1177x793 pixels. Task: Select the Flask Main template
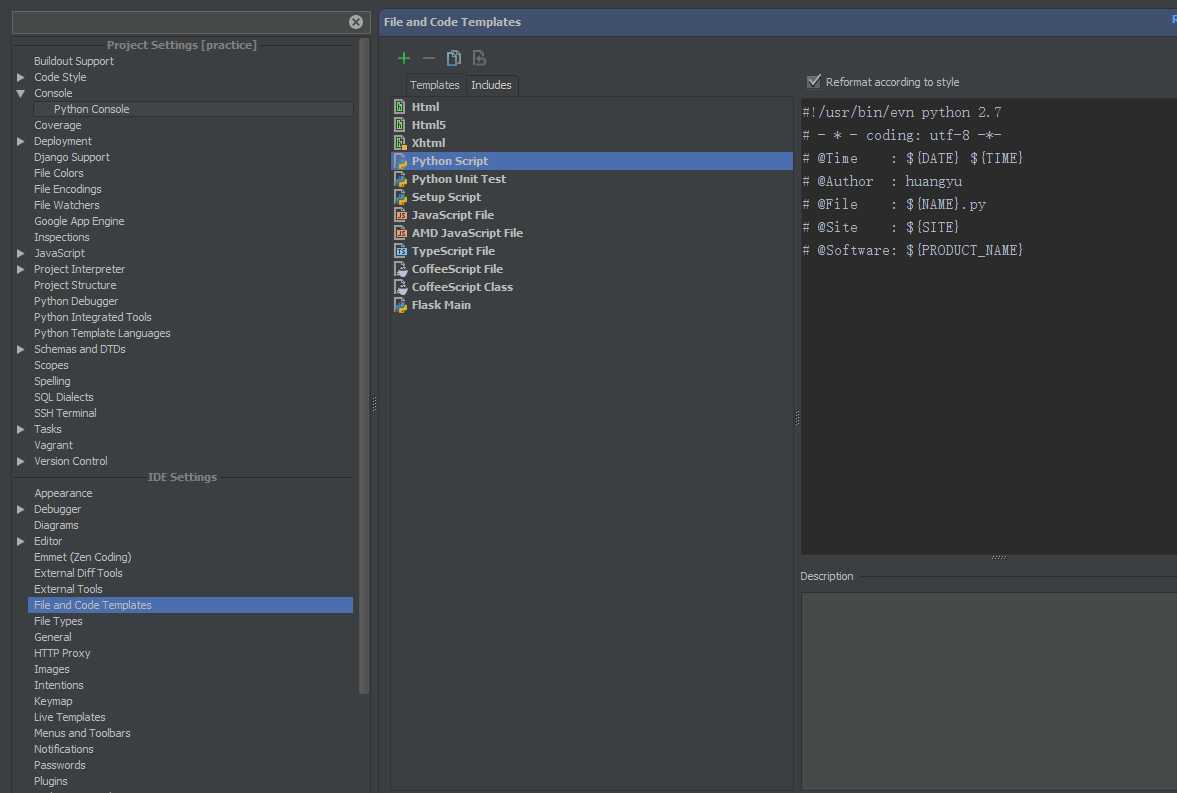tap(441, 305)
